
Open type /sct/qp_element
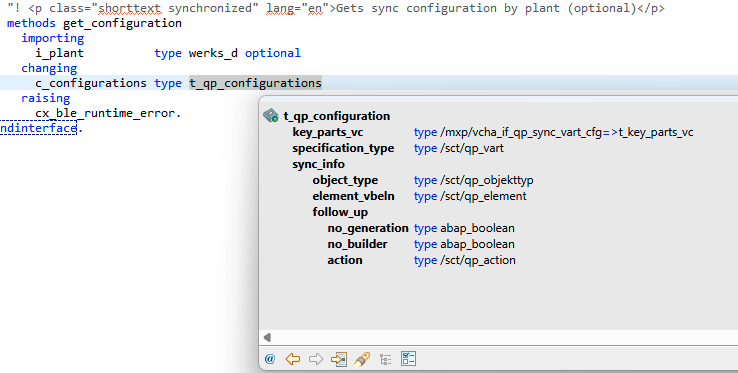coord(483,196)
